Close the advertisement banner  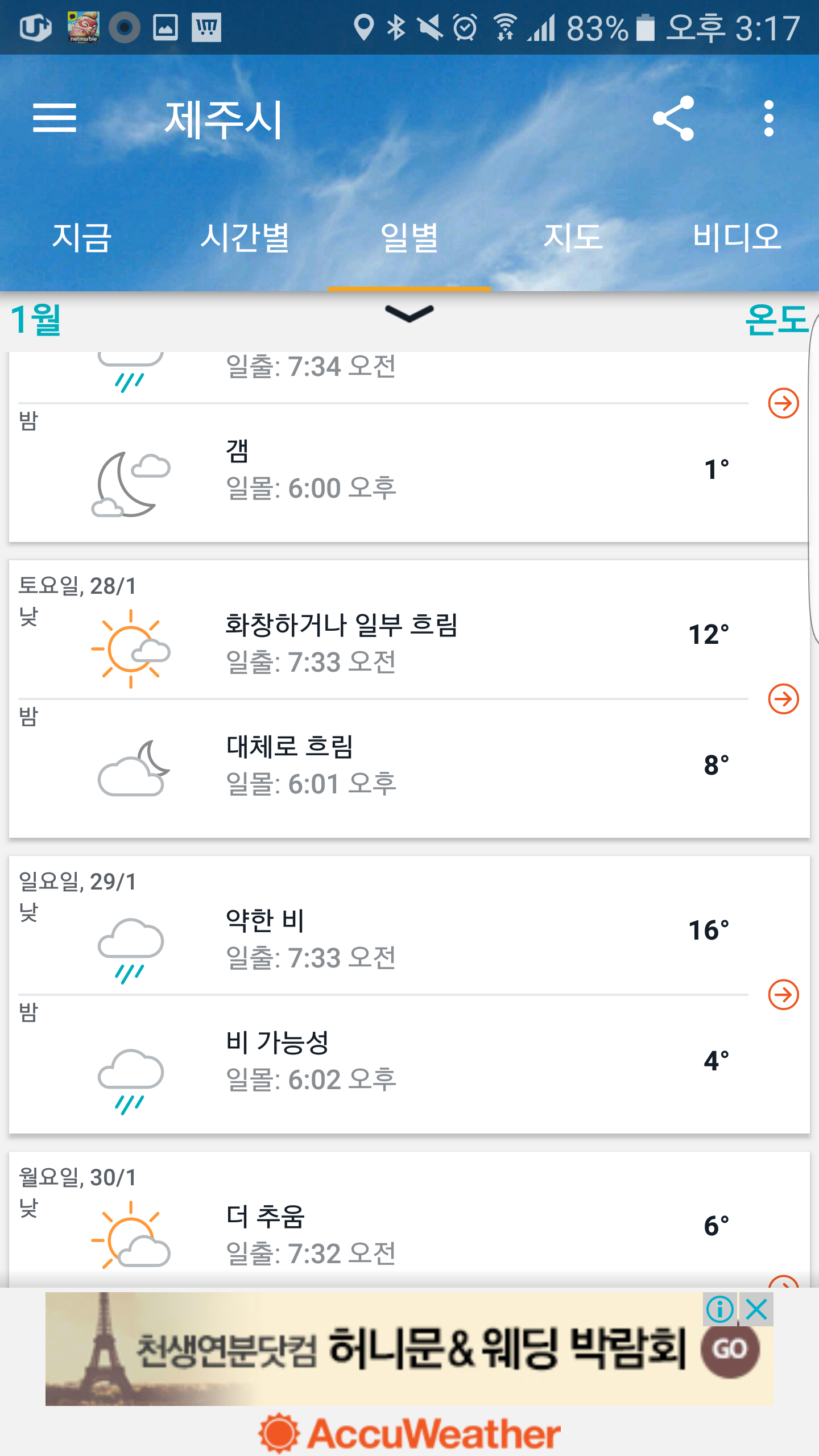point(757,1309)
